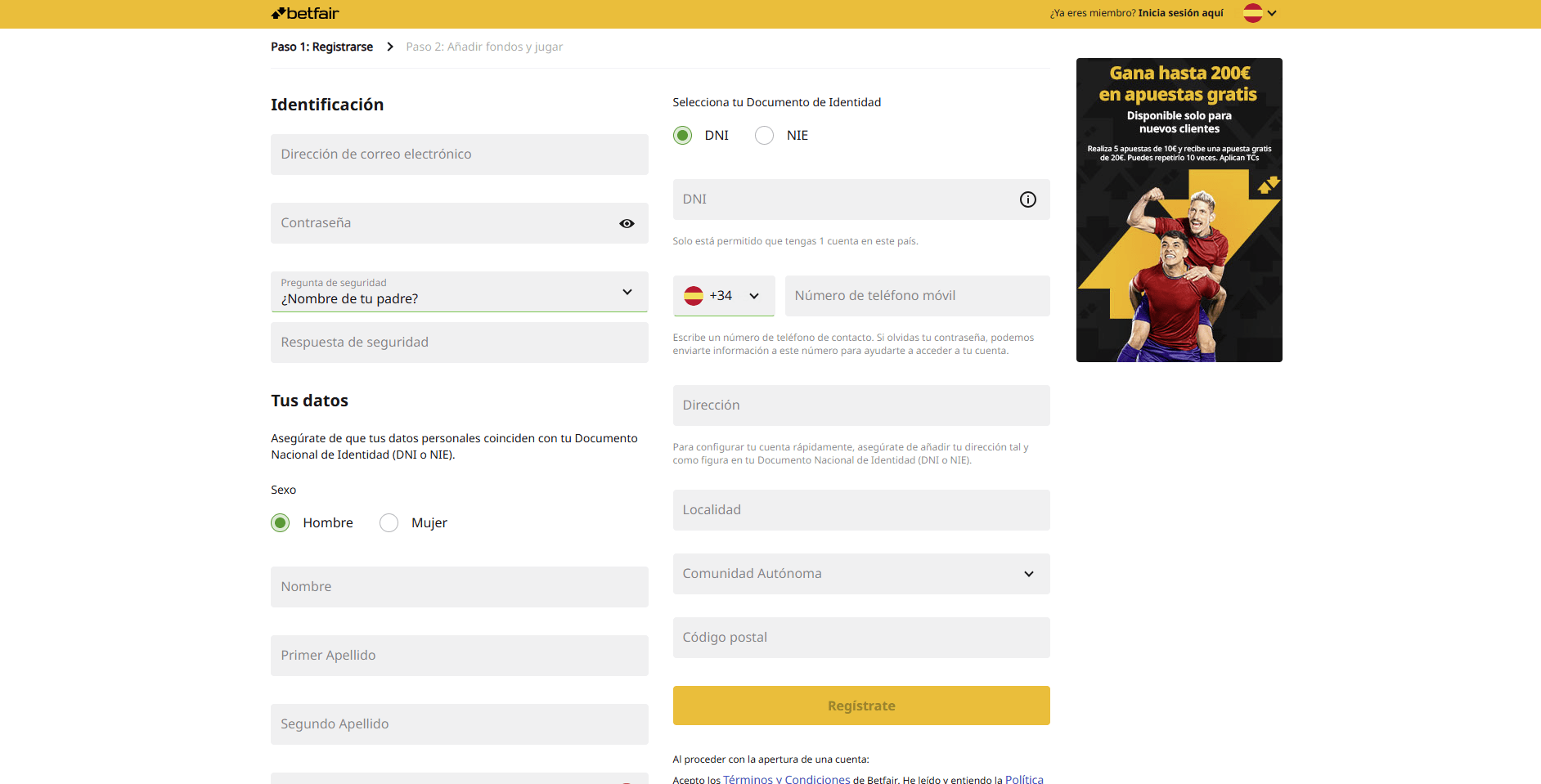
Task: Click the breadcrumb arrow between steps
Action: tap(390, 47)
